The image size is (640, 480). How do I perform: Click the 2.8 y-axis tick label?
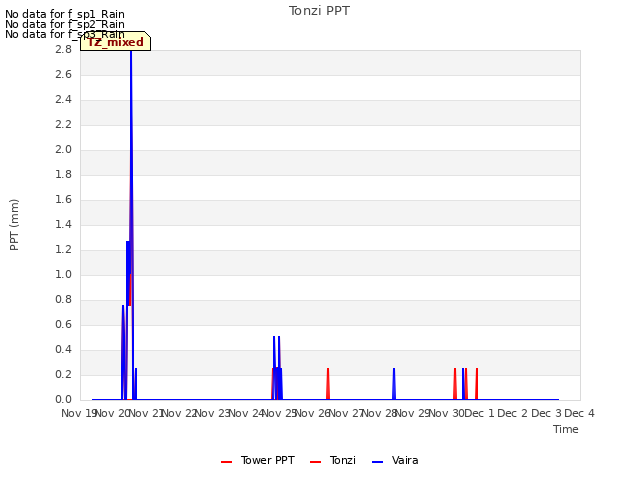pos(63,49)
